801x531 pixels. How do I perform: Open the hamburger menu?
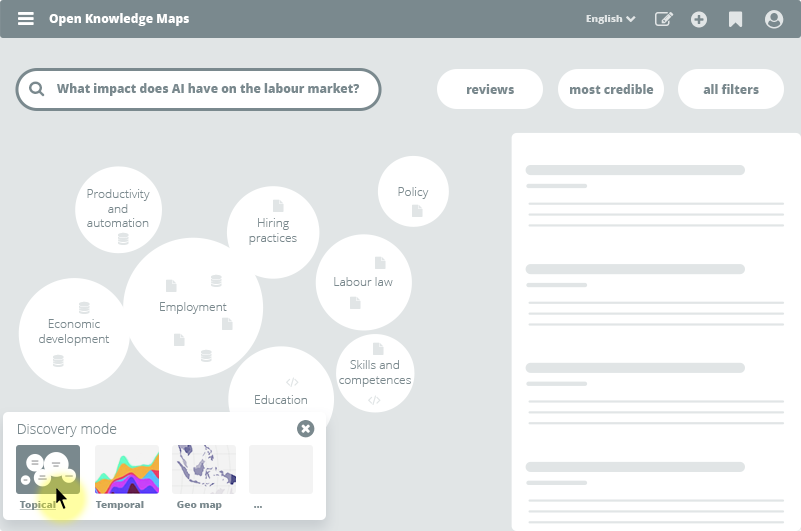[26, 19]
